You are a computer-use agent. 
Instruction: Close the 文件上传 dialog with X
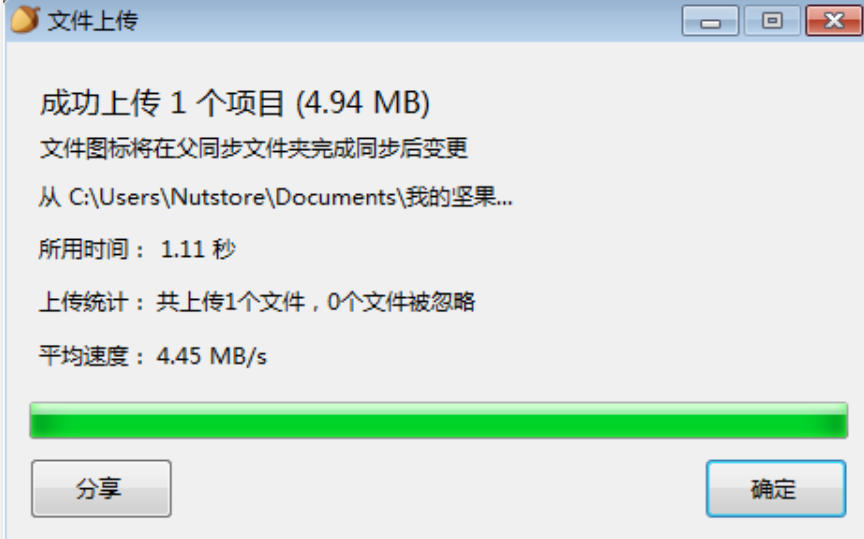coord(834,21)
